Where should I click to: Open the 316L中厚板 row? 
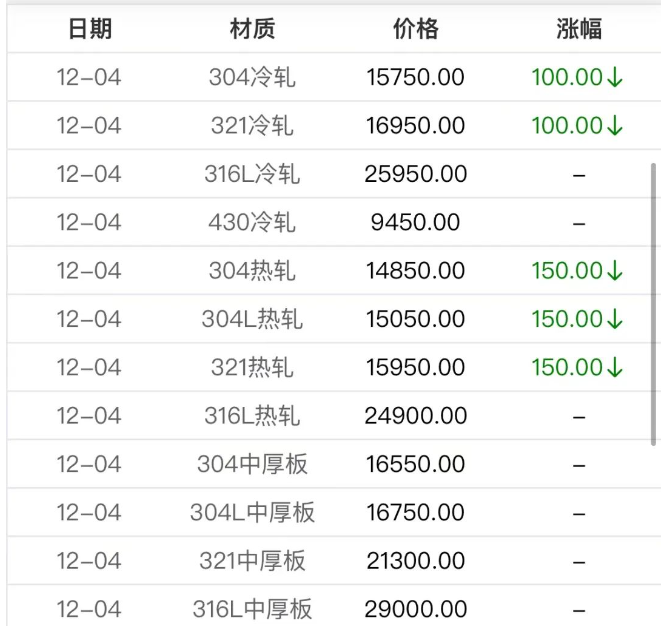pos(252,608)
